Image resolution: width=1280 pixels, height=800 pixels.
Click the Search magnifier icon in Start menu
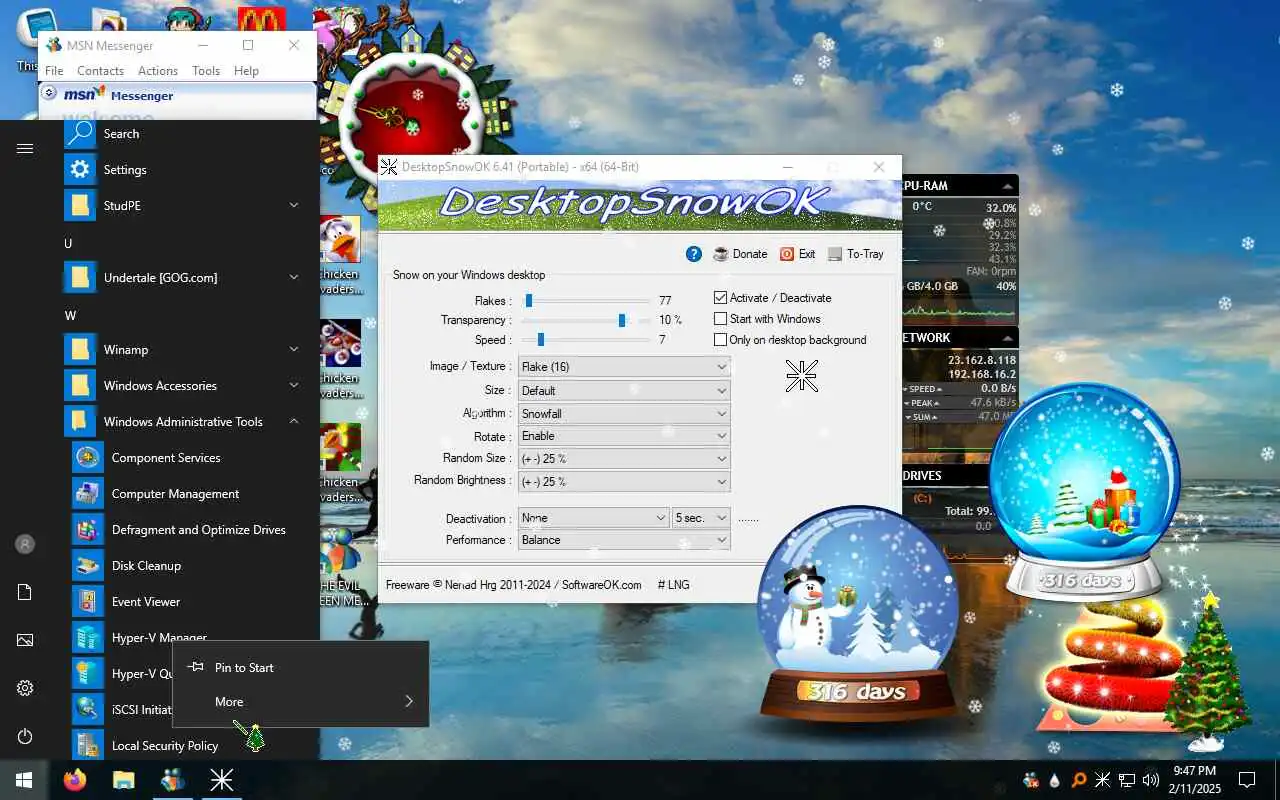[80, 133]
